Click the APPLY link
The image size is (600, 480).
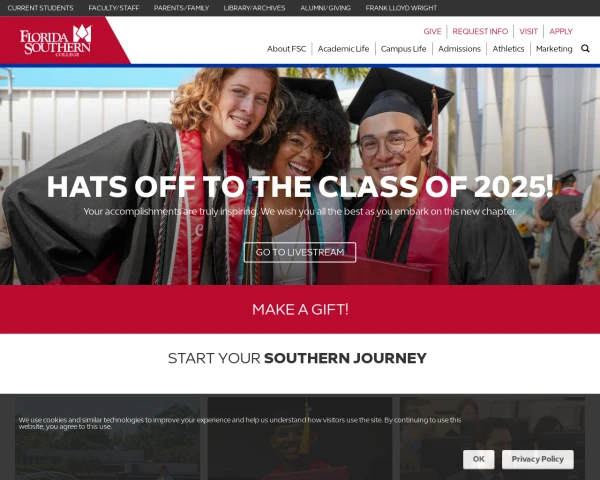click(x=561, y=31)
